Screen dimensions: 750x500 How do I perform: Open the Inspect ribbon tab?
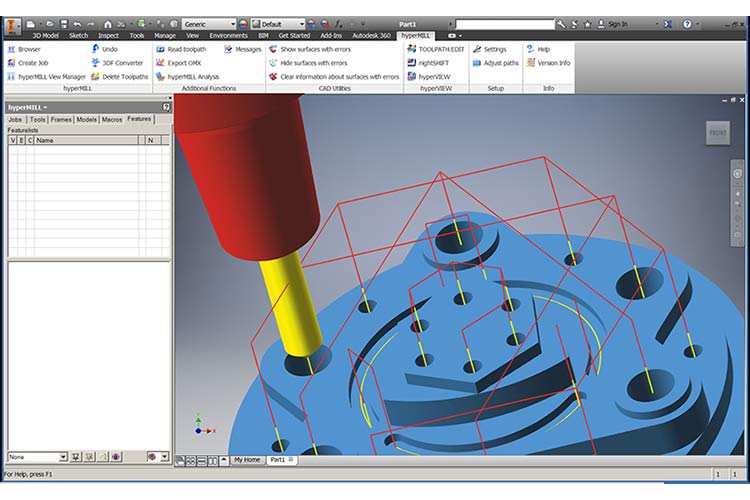(109, 35)
